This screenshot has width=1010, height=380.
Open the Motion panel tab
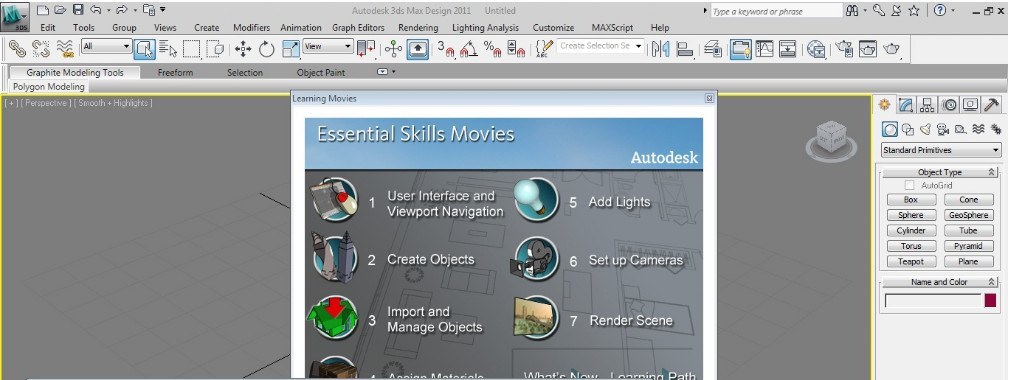tap(949, 104)
